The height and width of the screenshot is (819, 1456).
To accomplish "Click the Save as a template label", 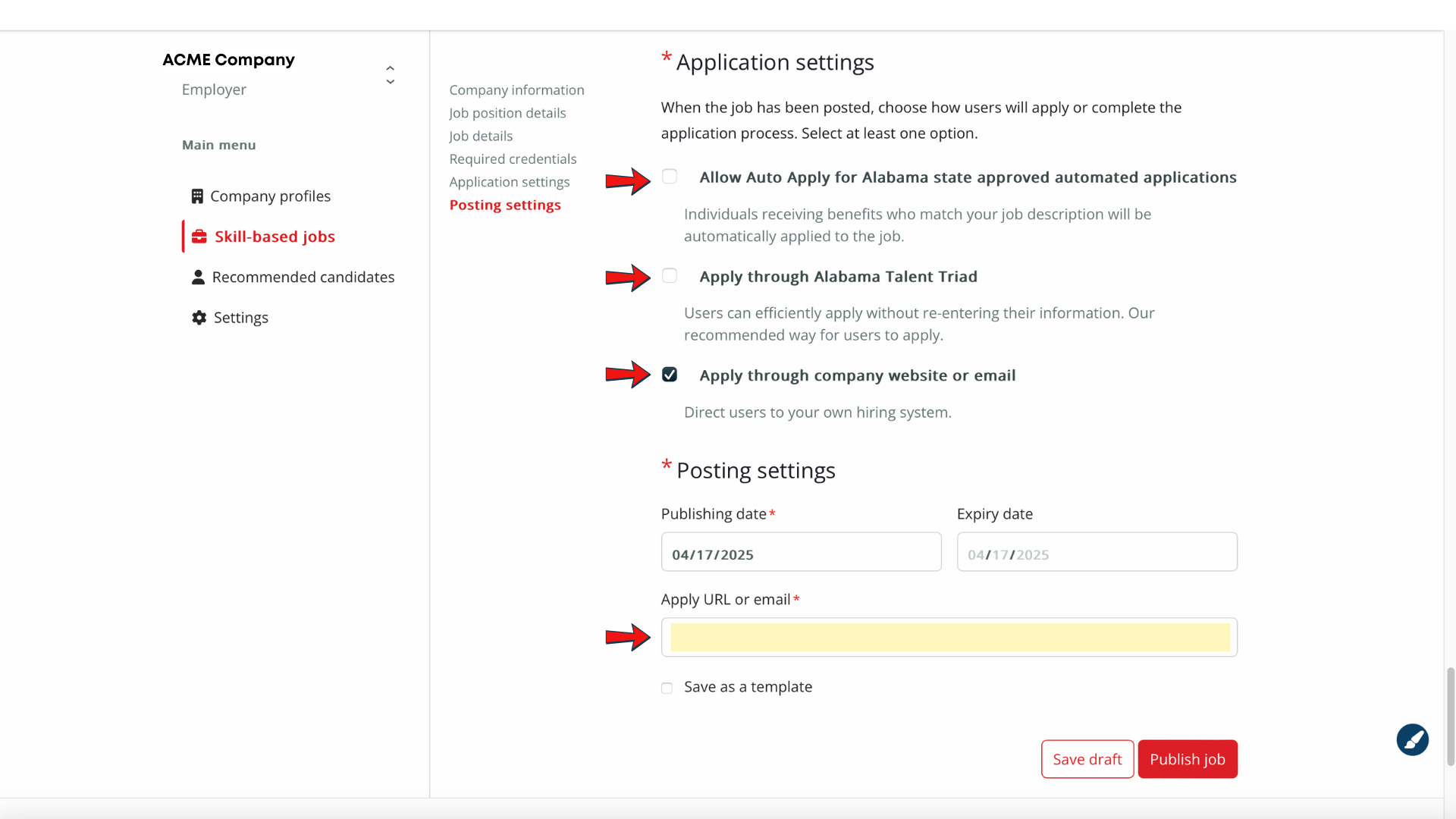I will click(748, 687).
